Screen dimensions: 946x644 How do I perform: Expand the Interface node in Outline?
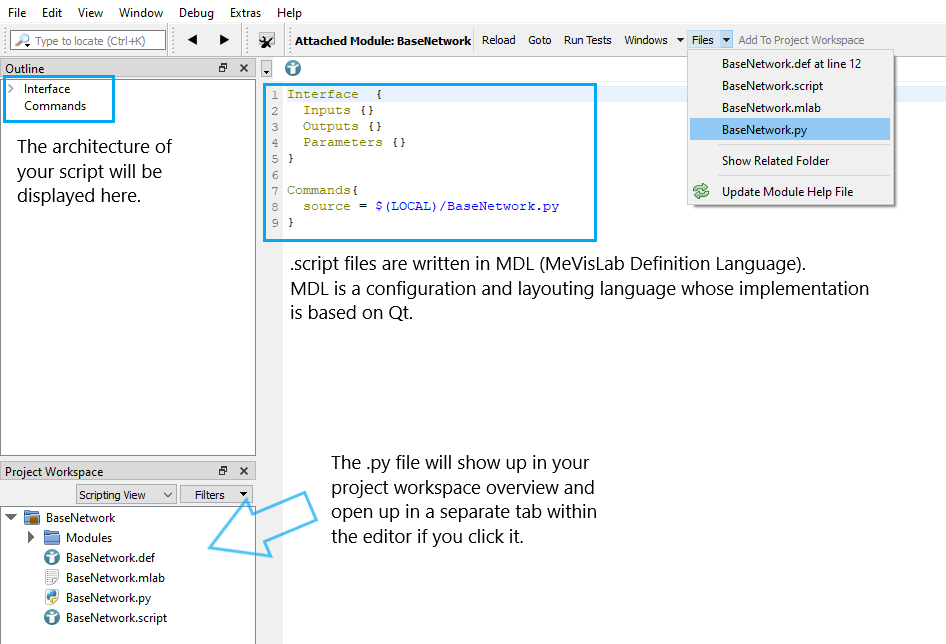pyautogui.click(x=11, y=89)
